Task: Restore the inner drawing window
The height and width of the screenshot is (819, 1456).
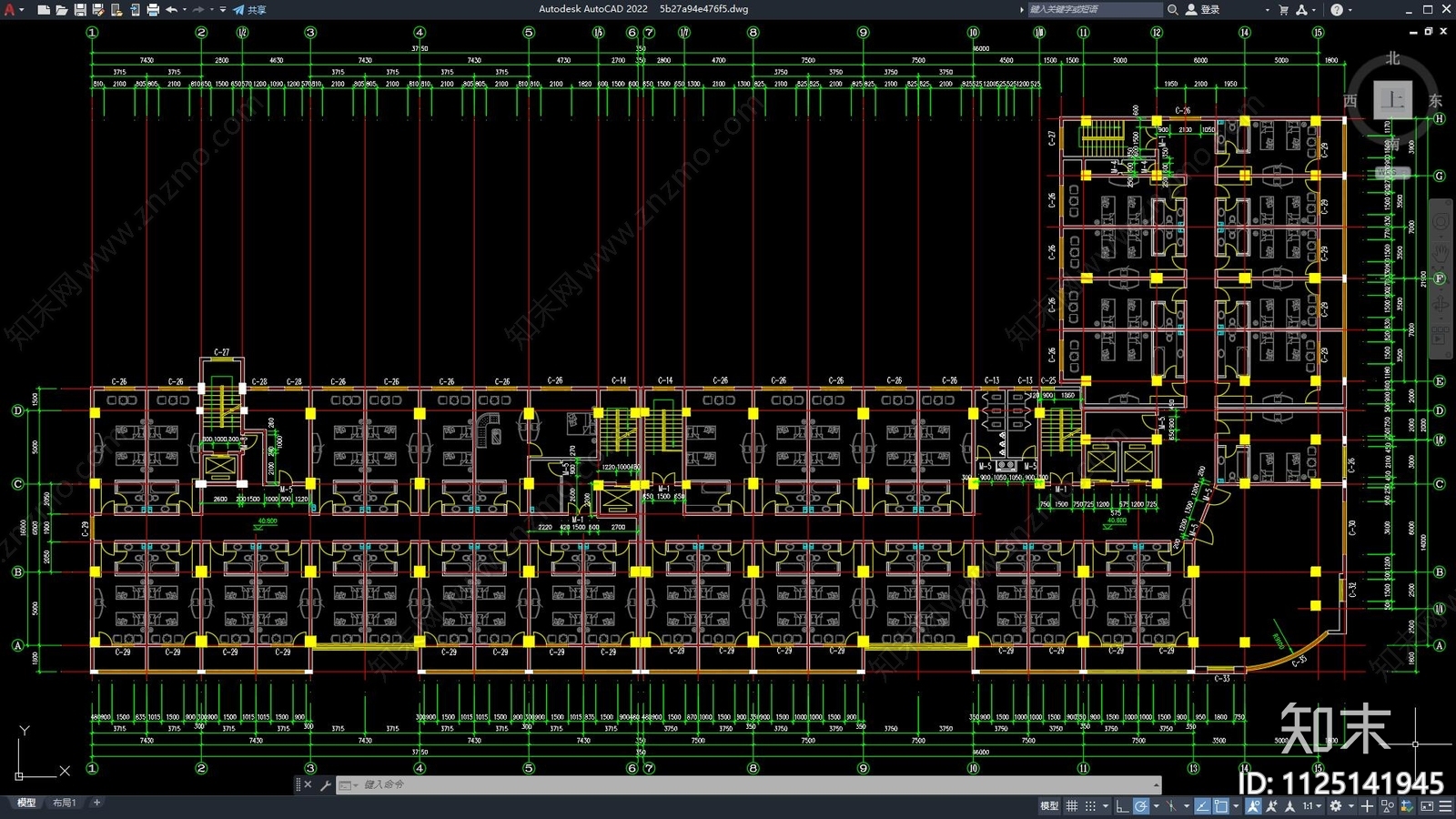Action: coord(1428,32)
